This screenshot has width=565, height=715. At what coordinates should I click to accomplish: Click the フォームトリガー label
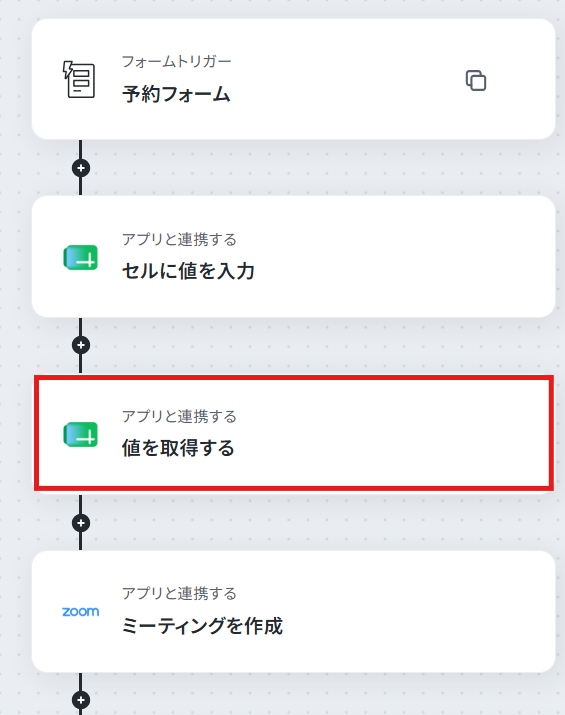point(176,62)
